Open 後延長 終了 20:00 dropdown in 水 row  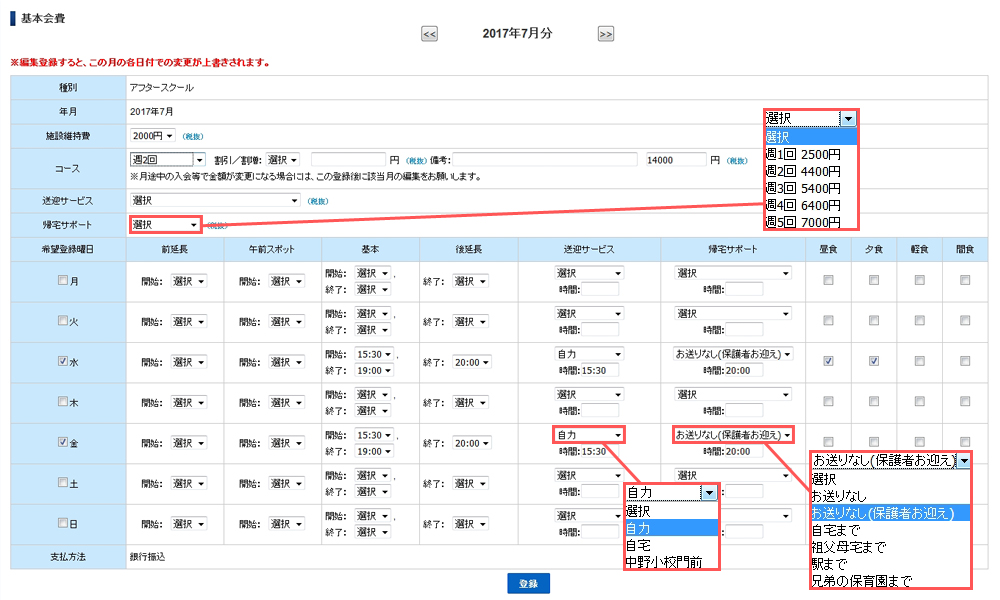click(x=471, y=362)
